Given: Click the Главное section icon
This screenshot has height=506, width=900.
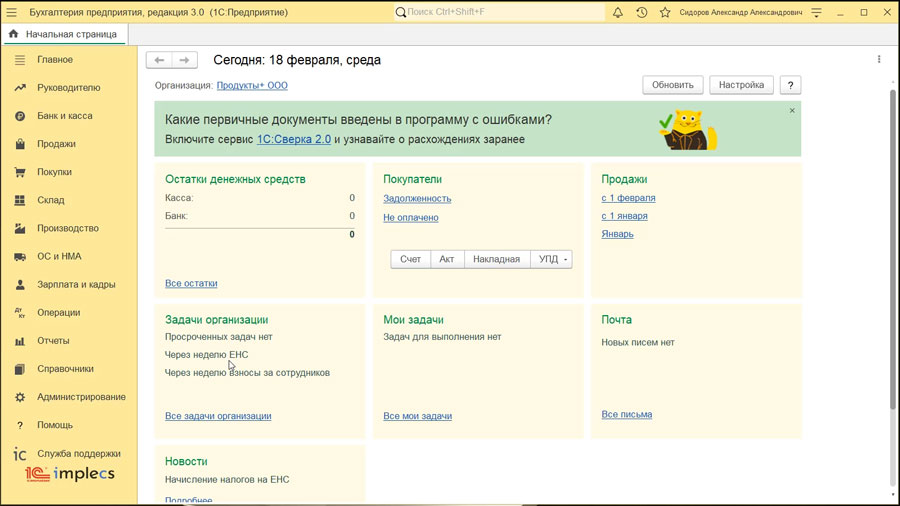Looking at the screenshot, I should point(20,60).
